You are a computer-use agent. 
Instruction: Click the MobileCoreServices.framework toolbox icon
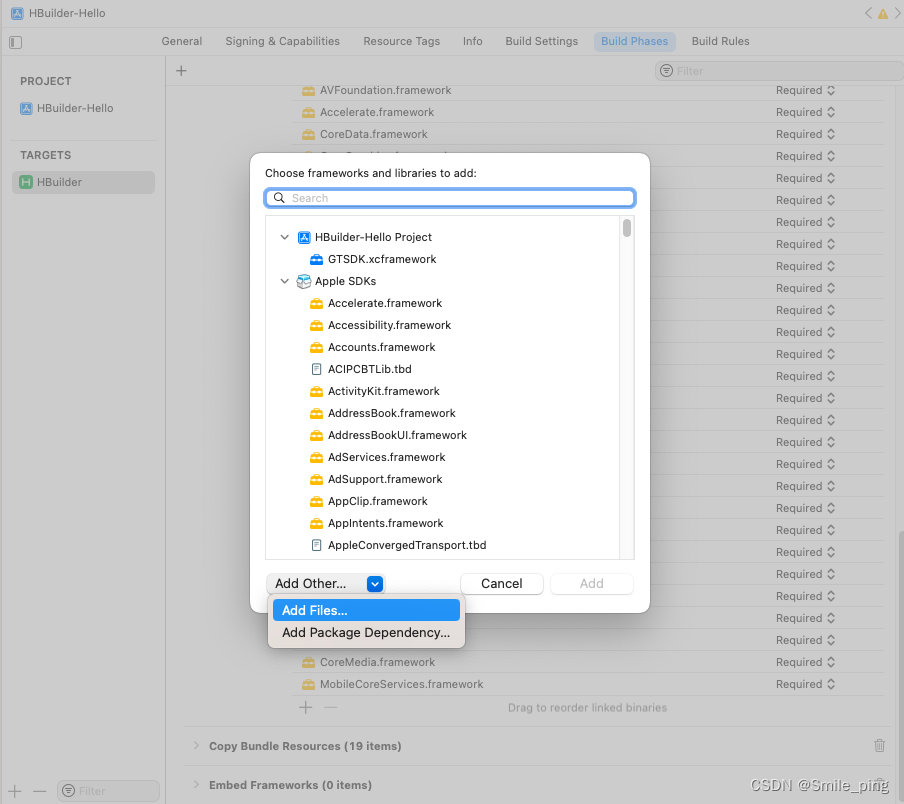point(308,684)
